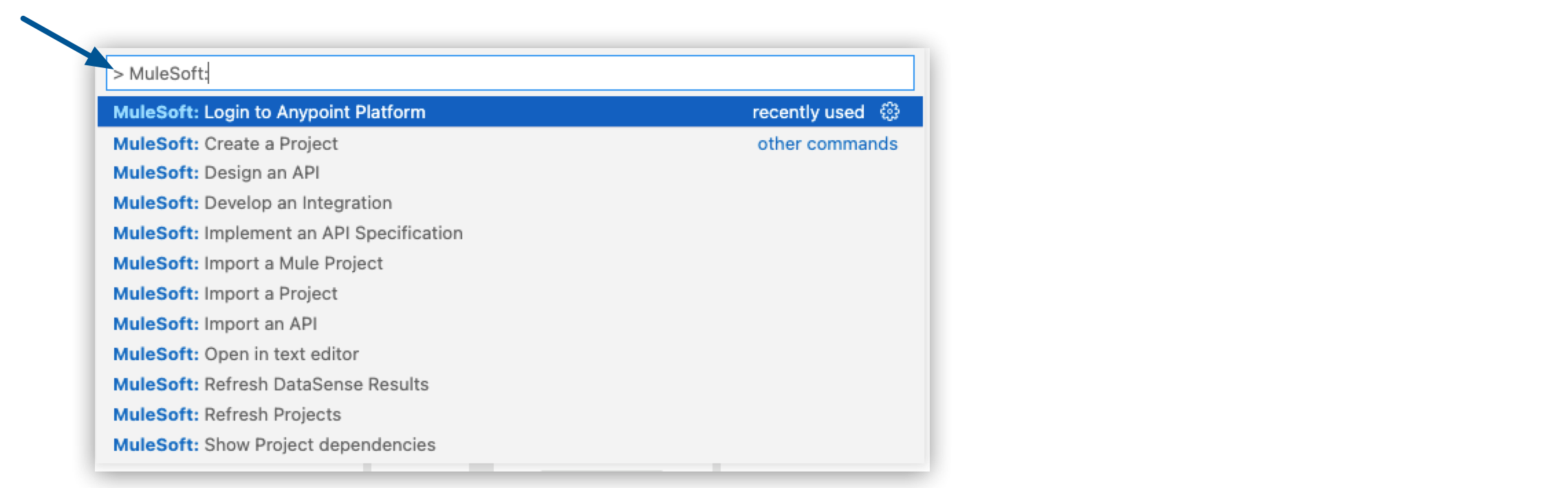Select MuleSoft: Show Project dependencies

(274, 444)
